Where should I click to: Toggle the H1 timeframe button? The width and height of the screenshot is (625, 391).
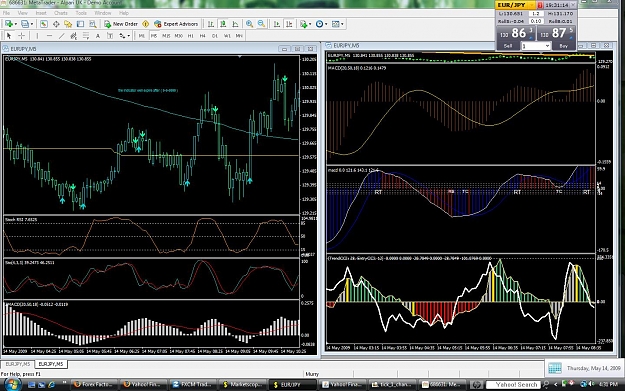tap(191, 36)
